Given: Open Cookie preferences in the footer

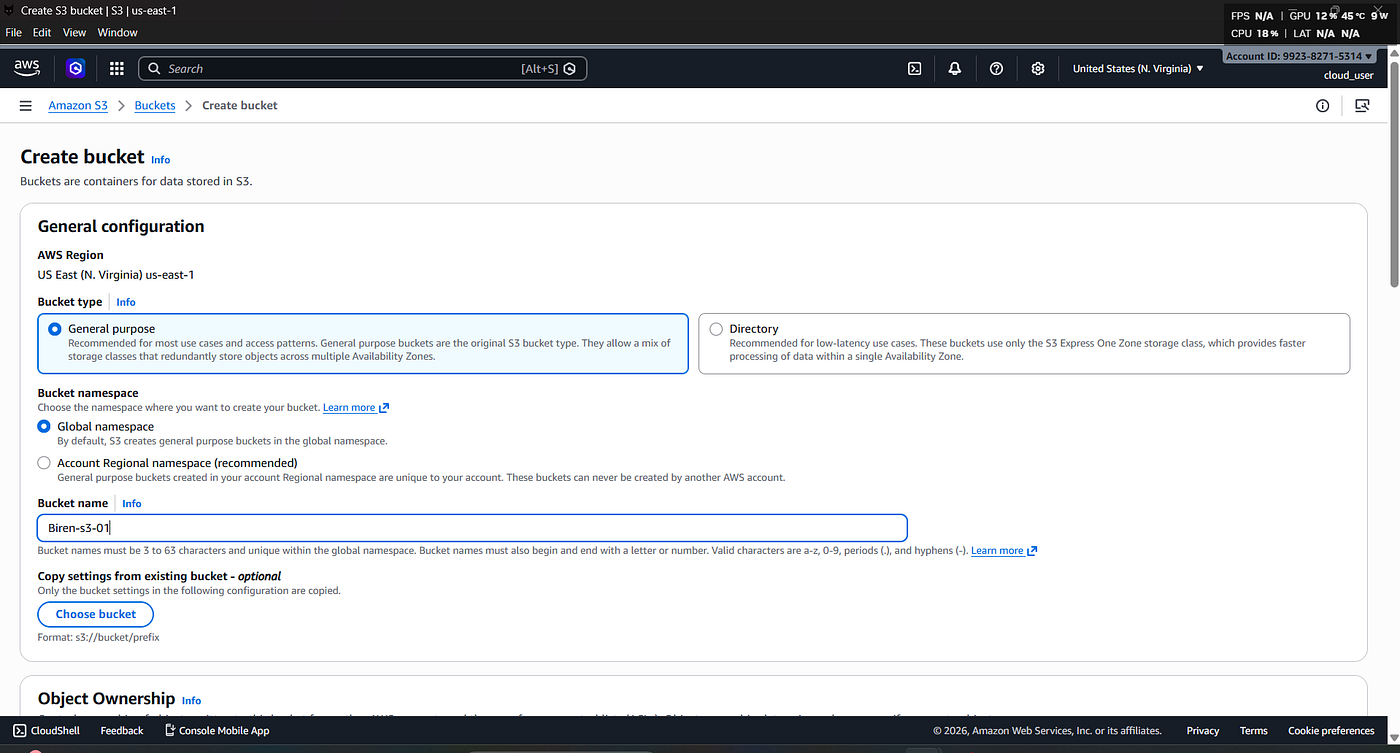Looking at the screenshot, I should point(1331,731).
